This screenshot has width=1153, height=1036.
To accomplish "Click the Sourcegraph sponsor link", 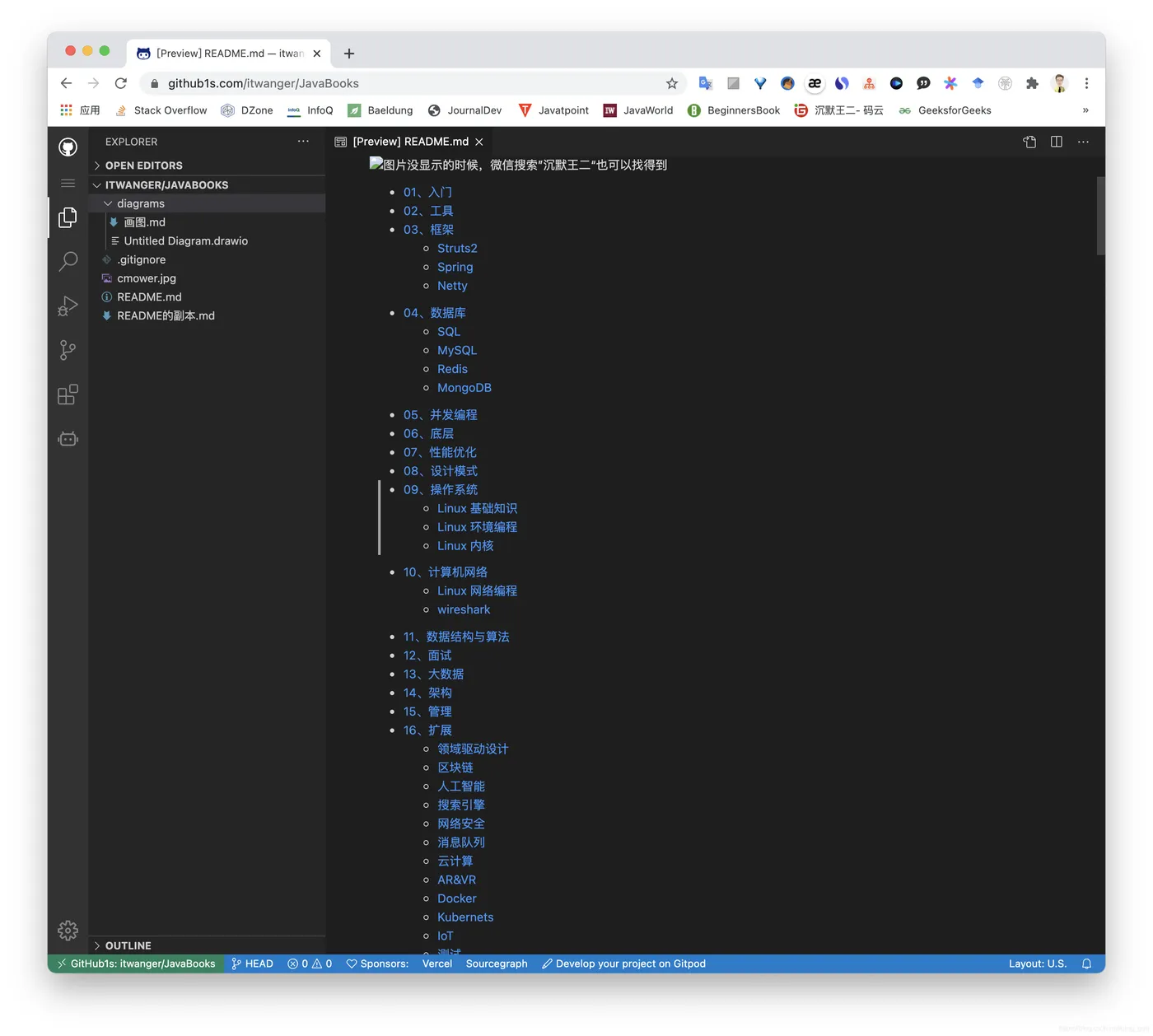I will (497, 964).
